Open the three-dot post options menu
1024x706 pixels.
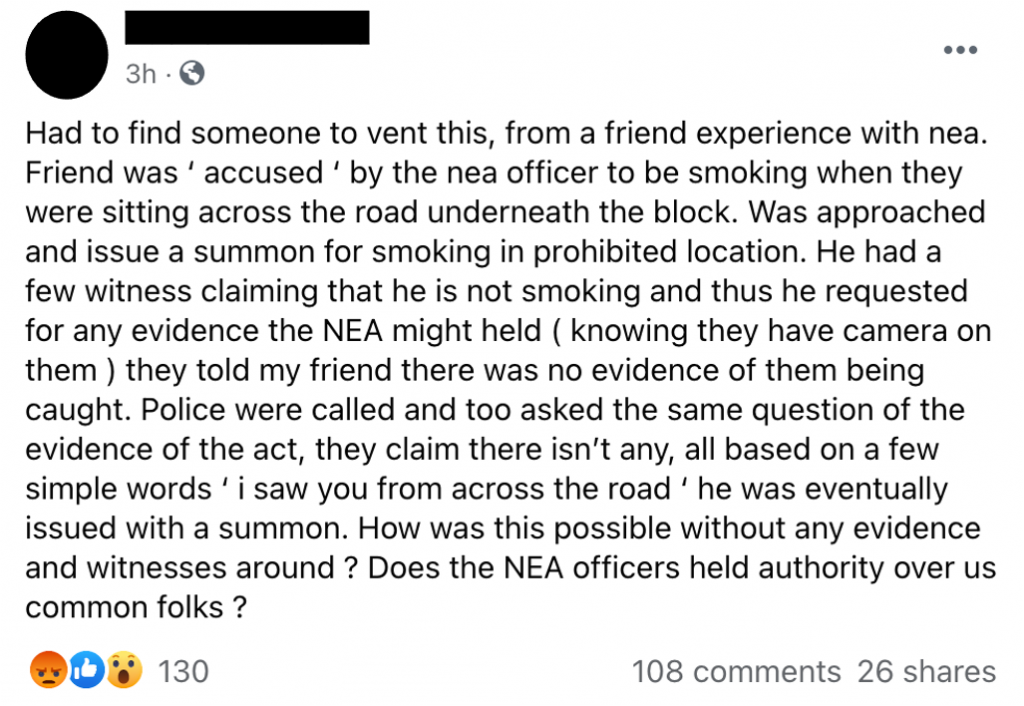[960, 50]
